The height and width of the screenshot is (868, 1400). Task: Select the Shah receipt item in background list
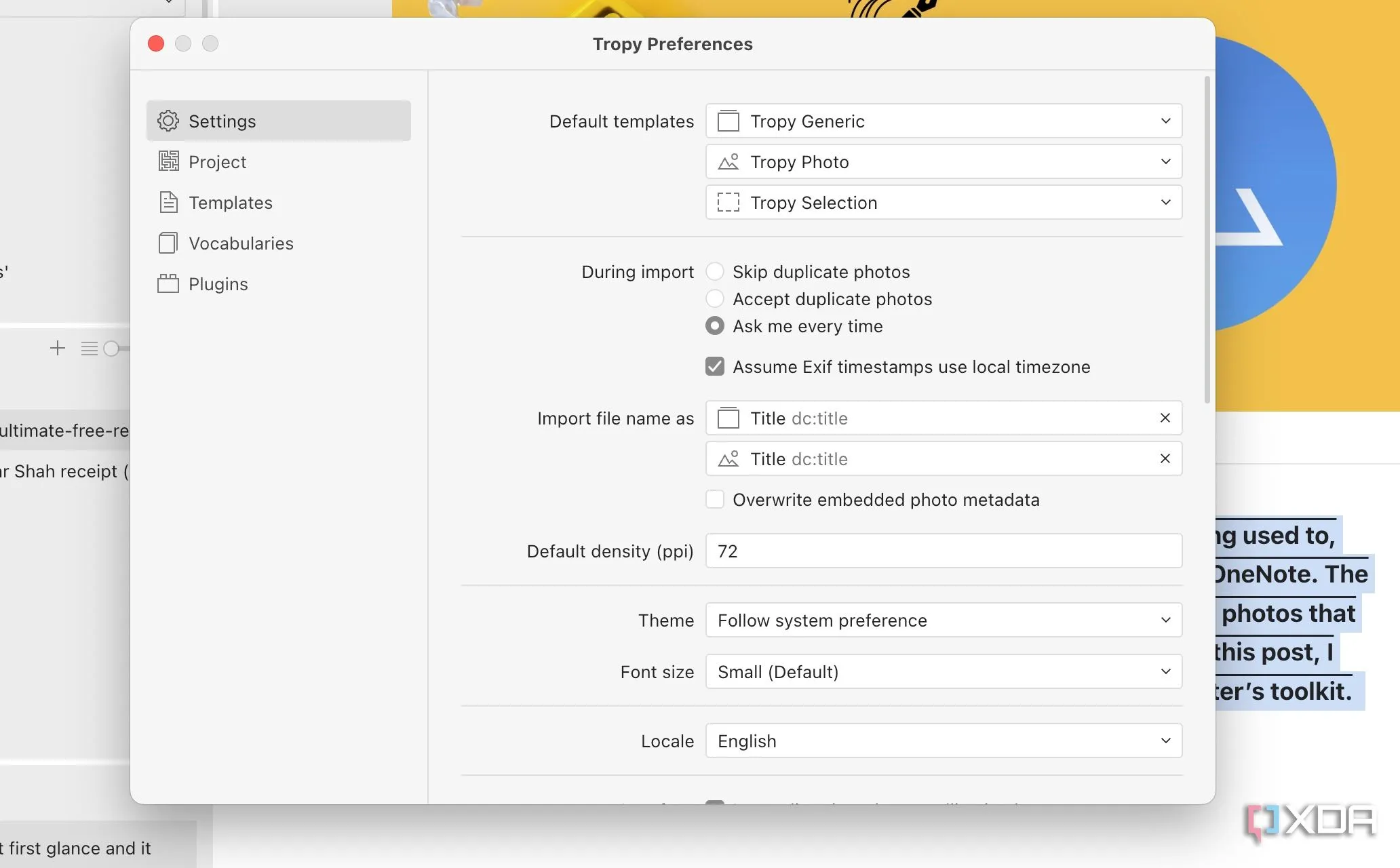[64, 471]
